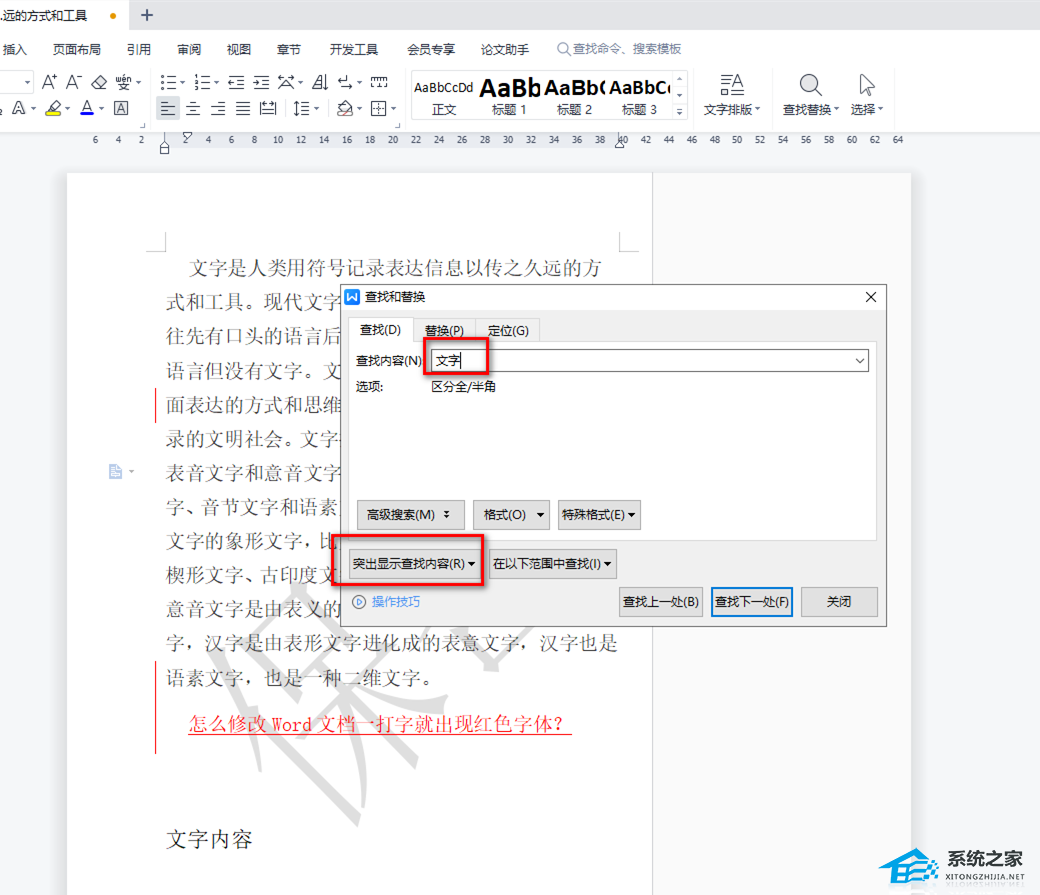Open the 引用 ribbon tab
This screenshot has height=895, width=1040.
(x=139, y=50)
